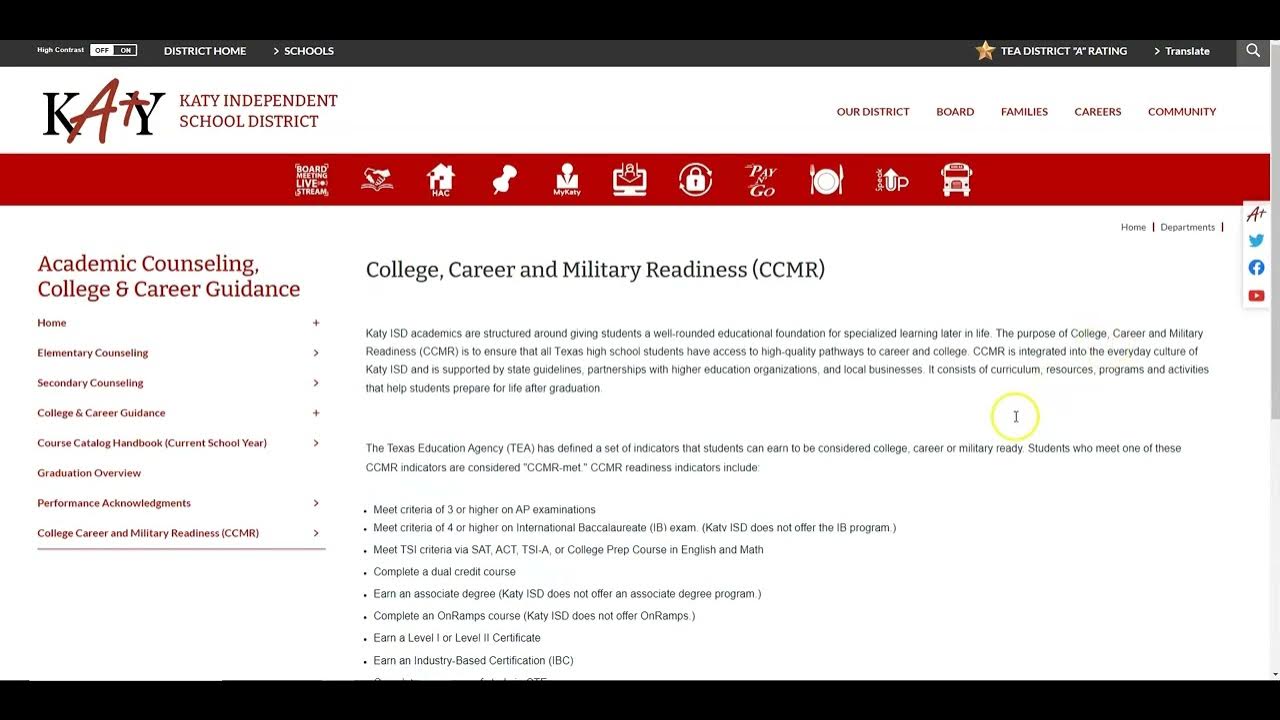The image size is (1280, 720).
Task: Click the Katy ISD logo
Action: pos(103,111)
